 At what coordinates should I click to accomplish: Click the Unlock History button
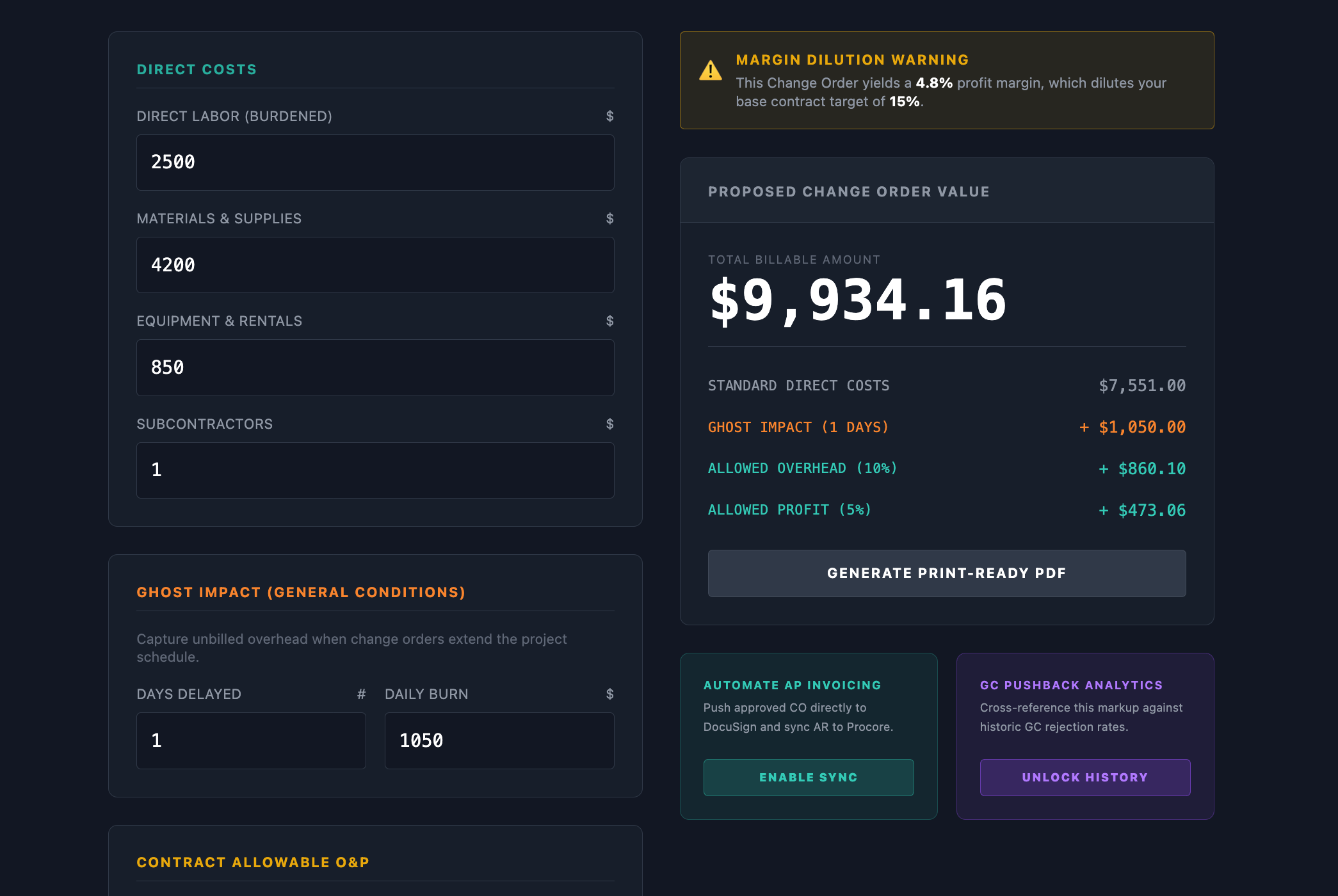tap(1085, 778)
